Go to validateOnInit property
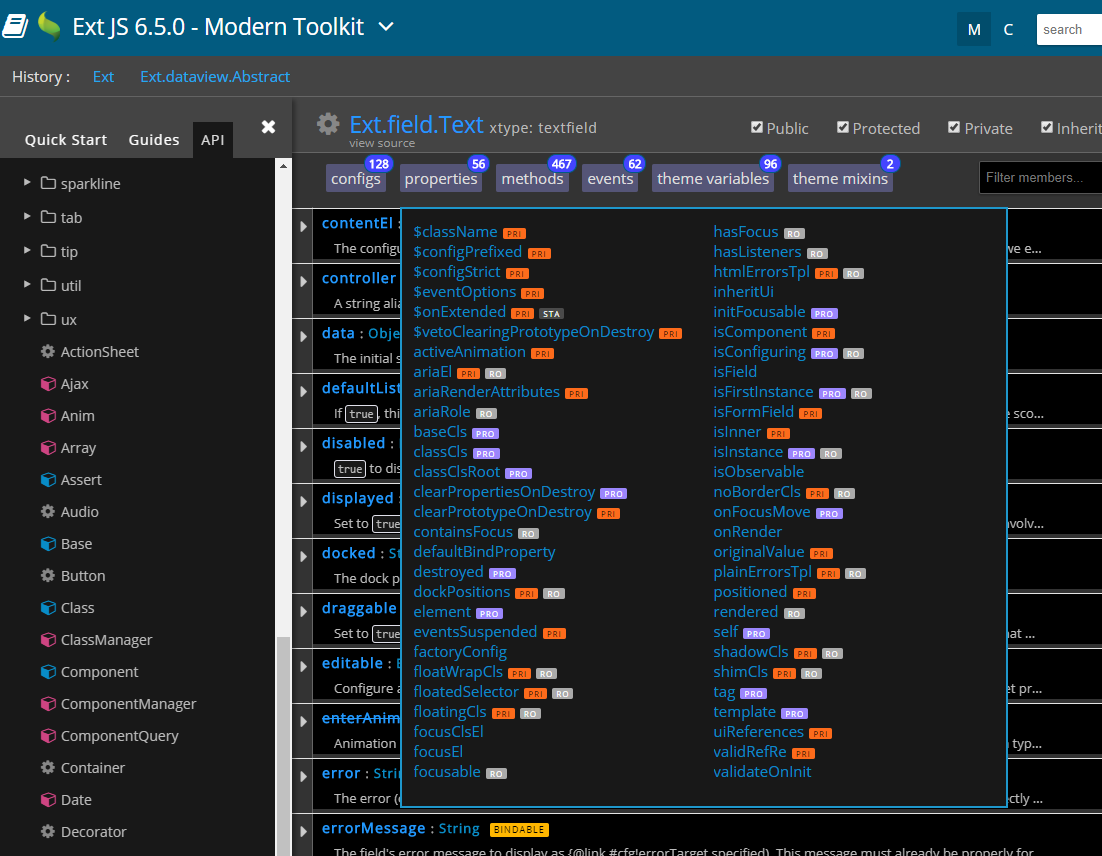Screen dimensions: 1102x856 762,772
